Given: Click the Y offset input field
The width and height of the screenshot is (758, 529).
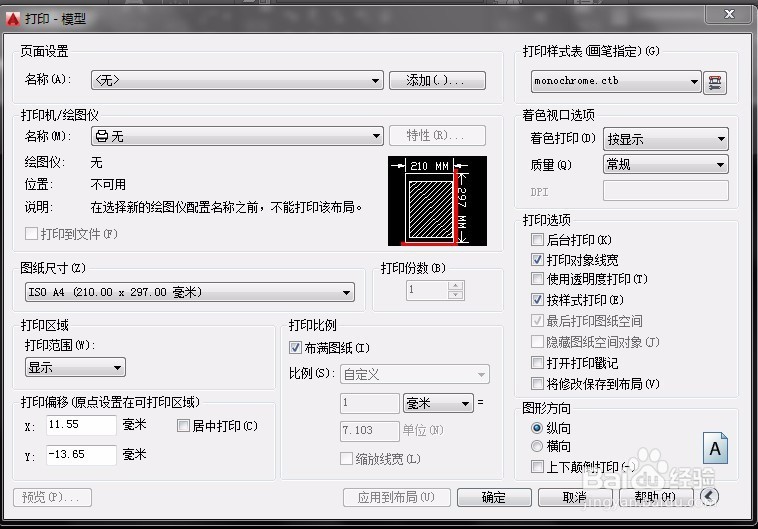Looking at the screenshot, I should click(81, 455).
